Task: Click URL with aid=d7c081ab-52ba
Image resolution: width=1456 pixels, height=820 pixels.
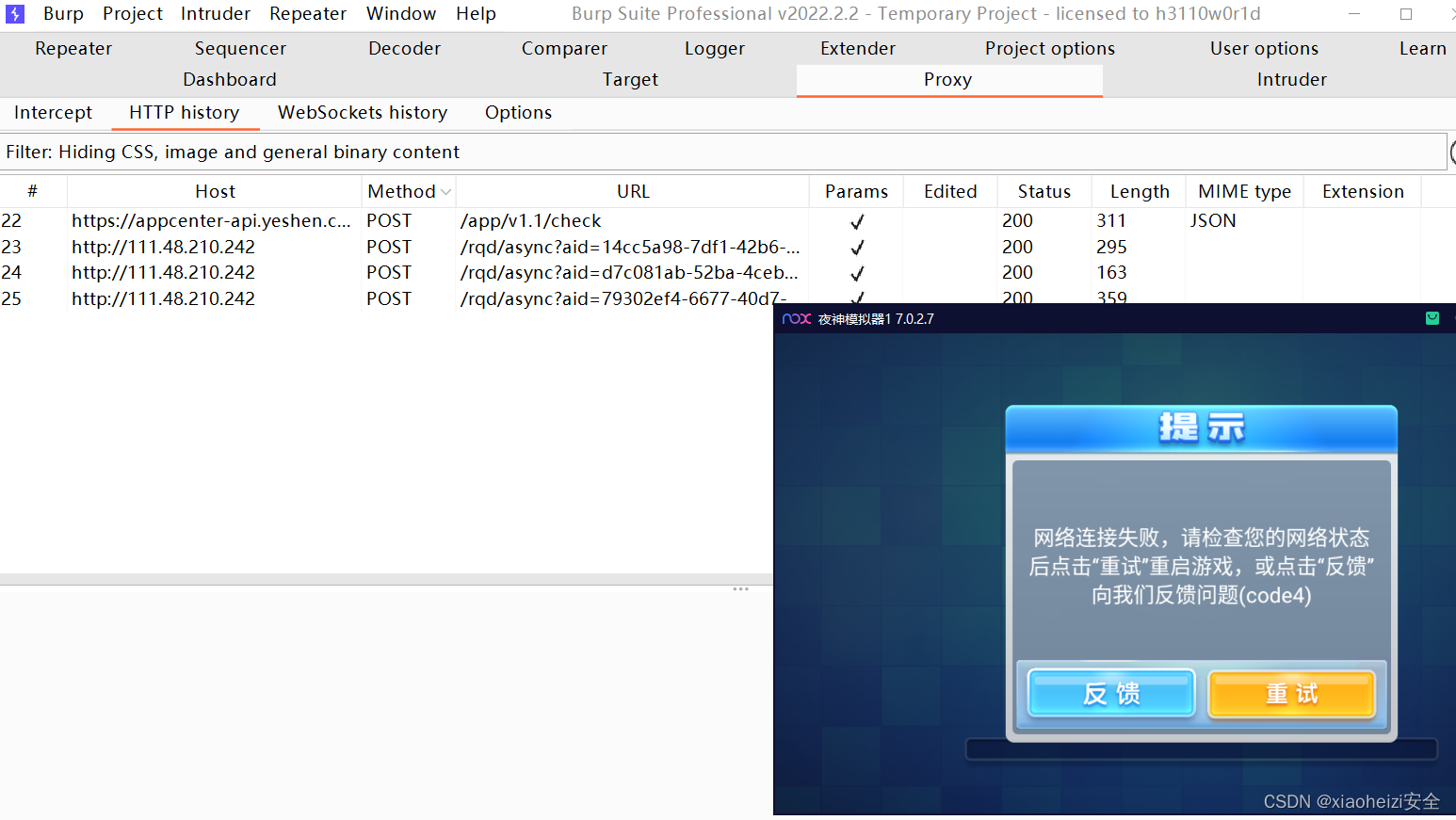Action: [x=629, y=273]
